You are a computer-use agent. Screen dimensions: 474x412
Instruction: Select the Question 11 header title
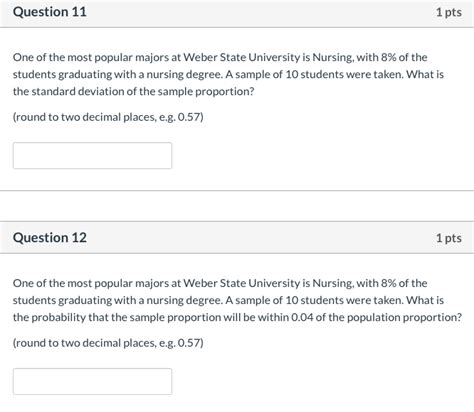tap(50, 12)
